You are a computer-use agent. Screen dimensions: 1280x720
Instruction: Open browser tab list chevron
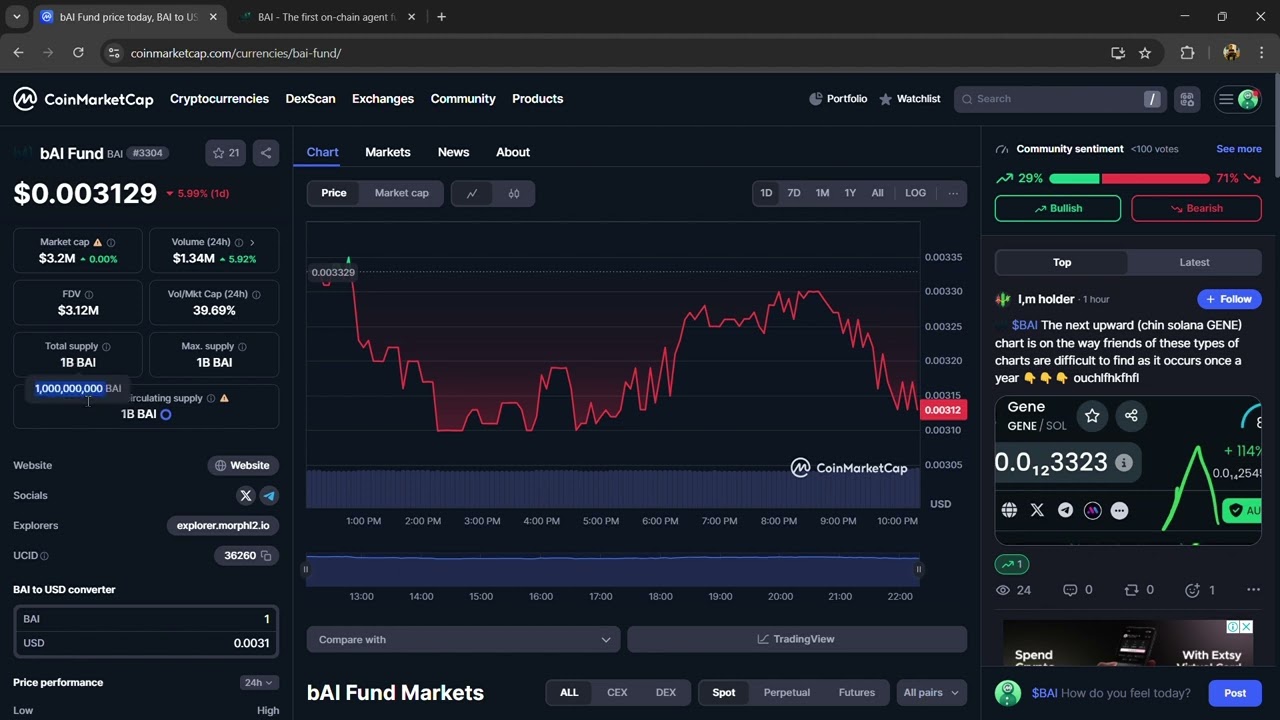click(16, 17)
